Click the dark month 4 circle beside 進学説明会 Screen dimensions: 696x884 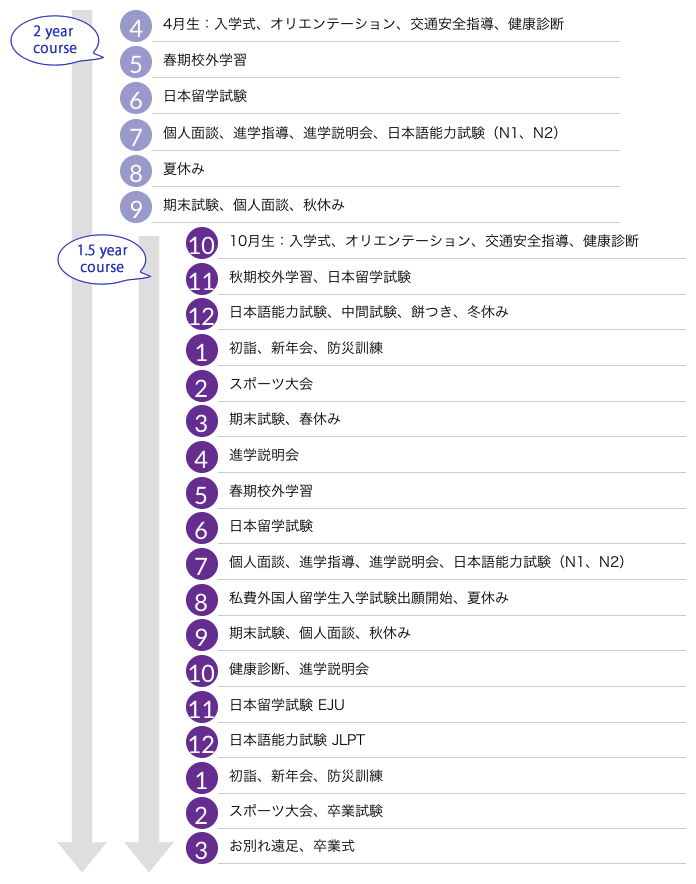tap(202, 457)
